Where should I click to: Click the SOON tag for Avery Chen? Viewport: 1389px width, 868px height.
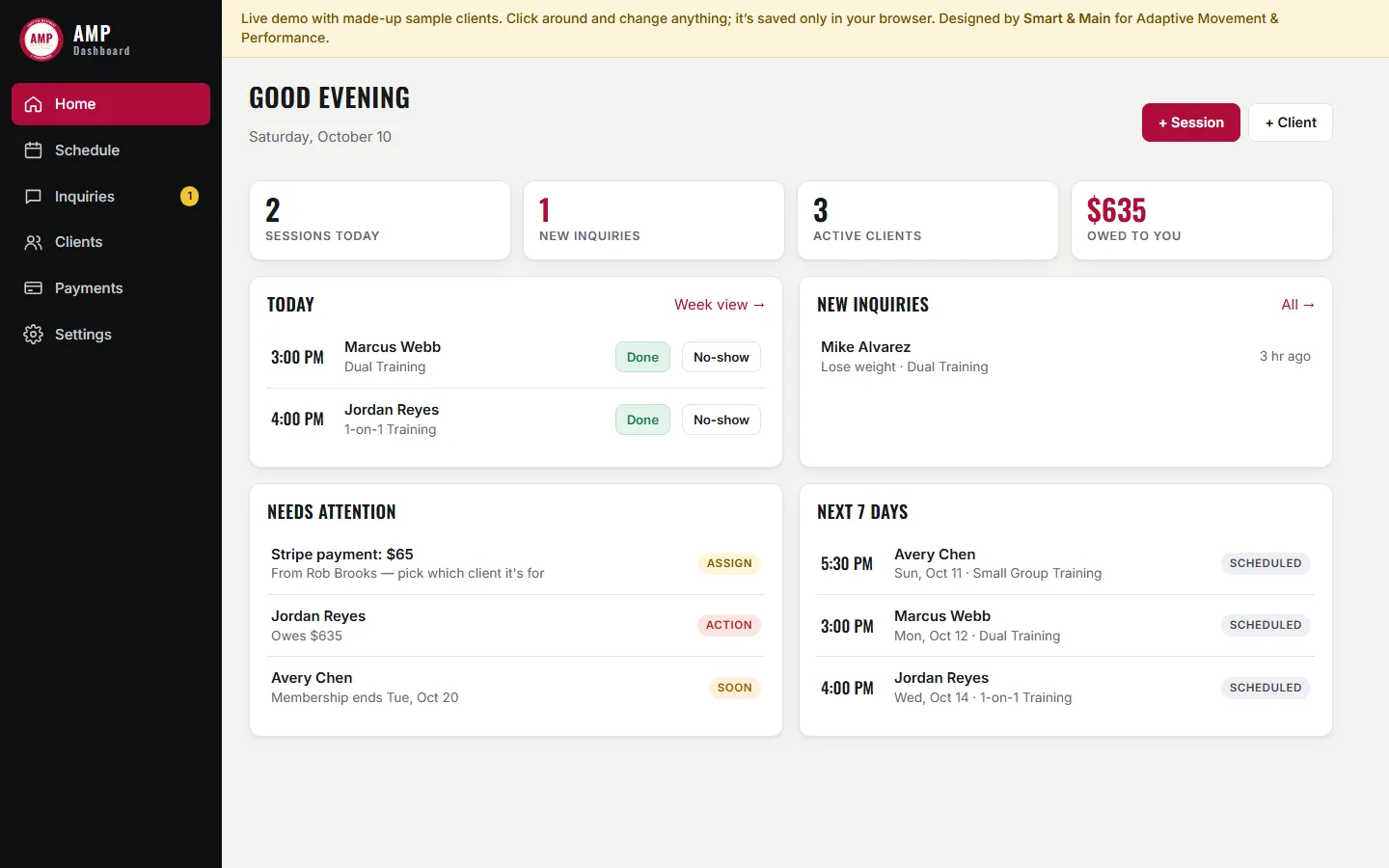coord(734,688)
